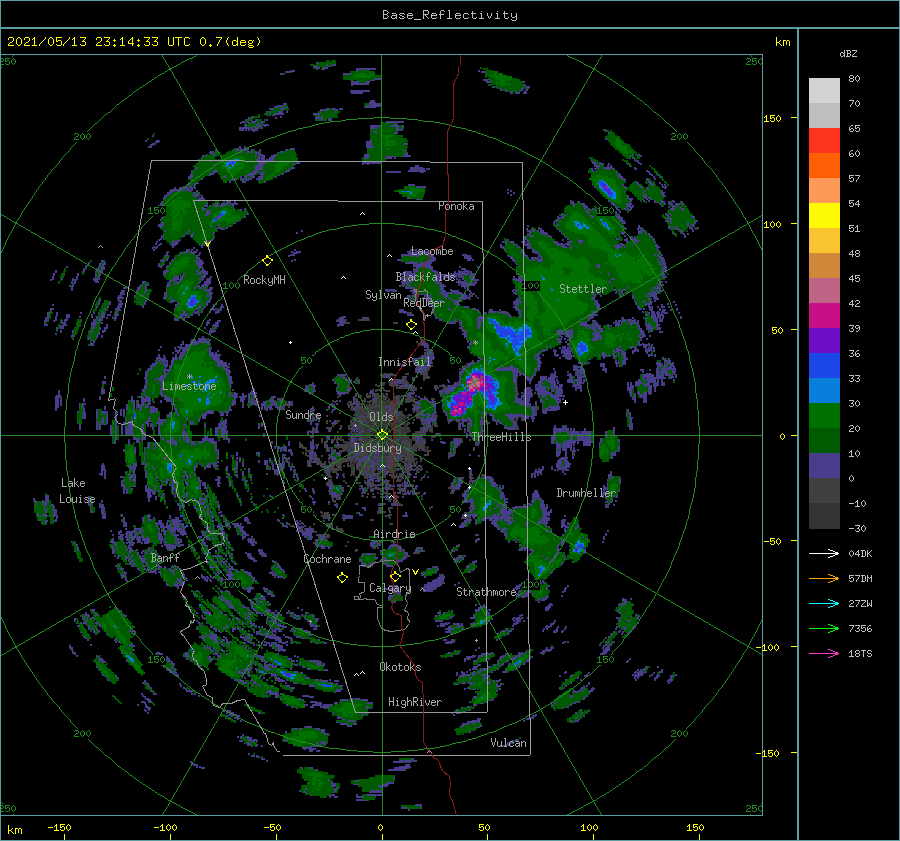Click the yellow radar-site diamond at Didsbury
Viewport: 900px width, 841px height.
click(382, 435)
